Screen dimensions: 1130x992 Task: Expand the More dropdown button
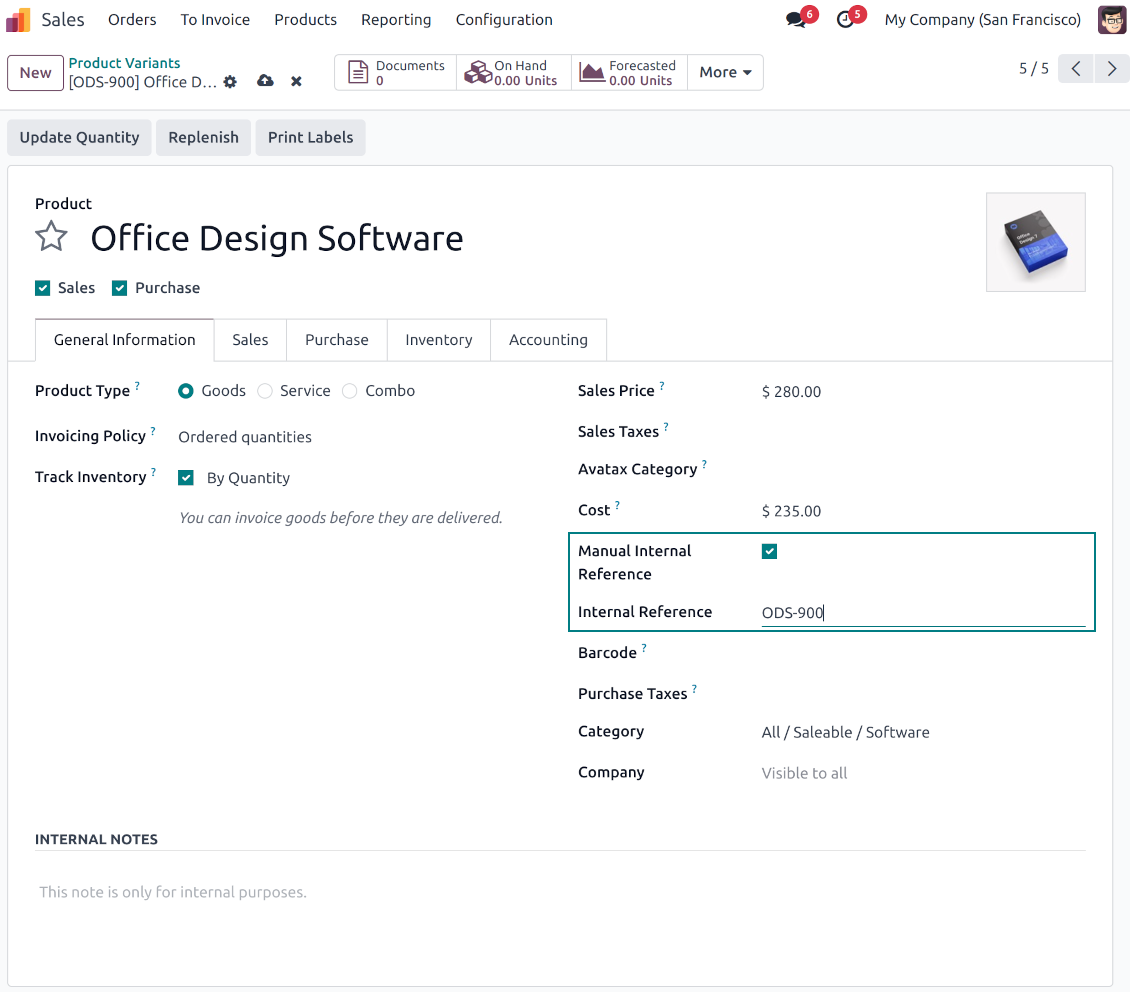point(725,72)
